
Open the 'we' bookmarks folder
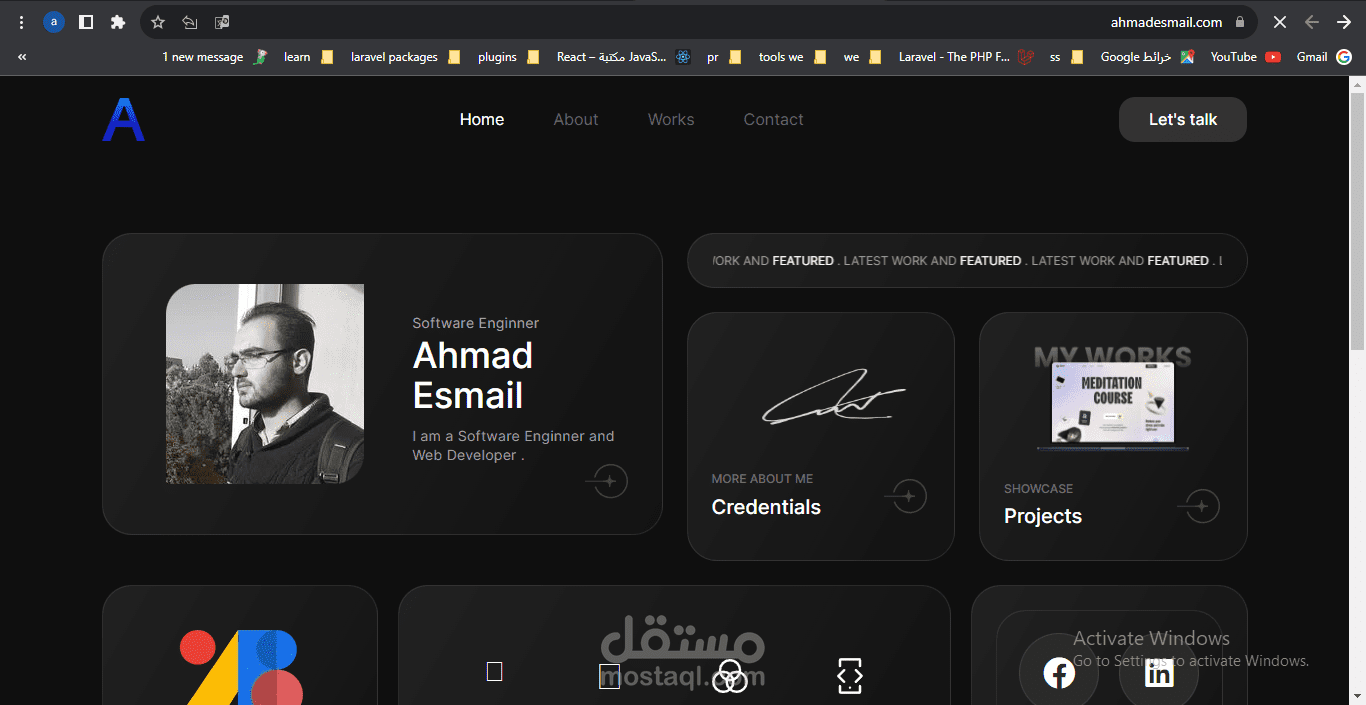862,57
